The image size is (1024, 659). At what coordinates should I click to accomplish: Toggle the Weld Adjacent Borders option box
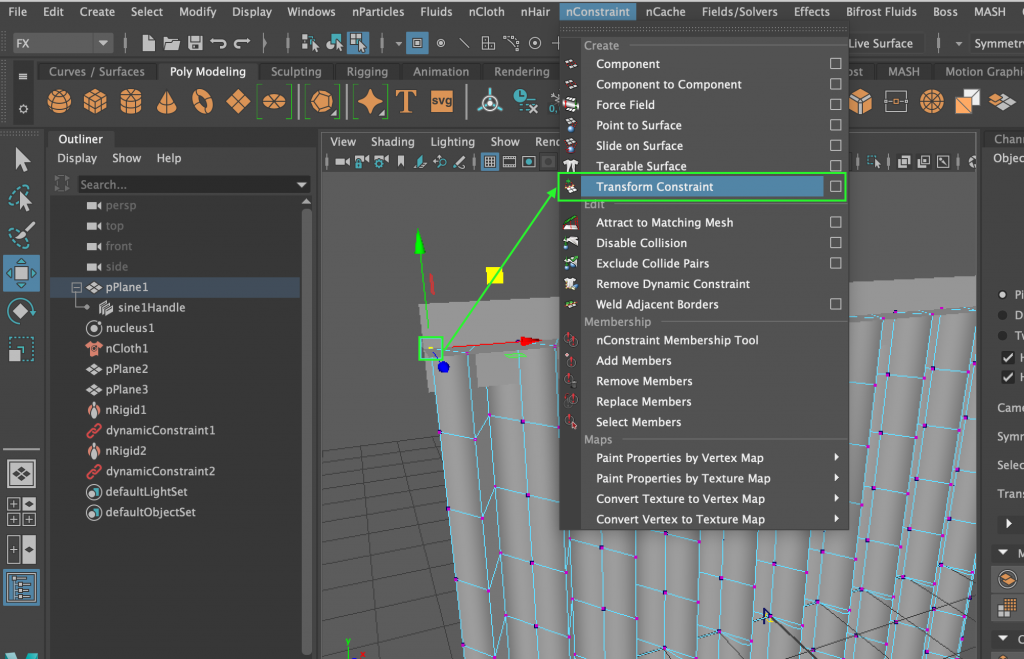pyautogui.click(x=836, y=304)
